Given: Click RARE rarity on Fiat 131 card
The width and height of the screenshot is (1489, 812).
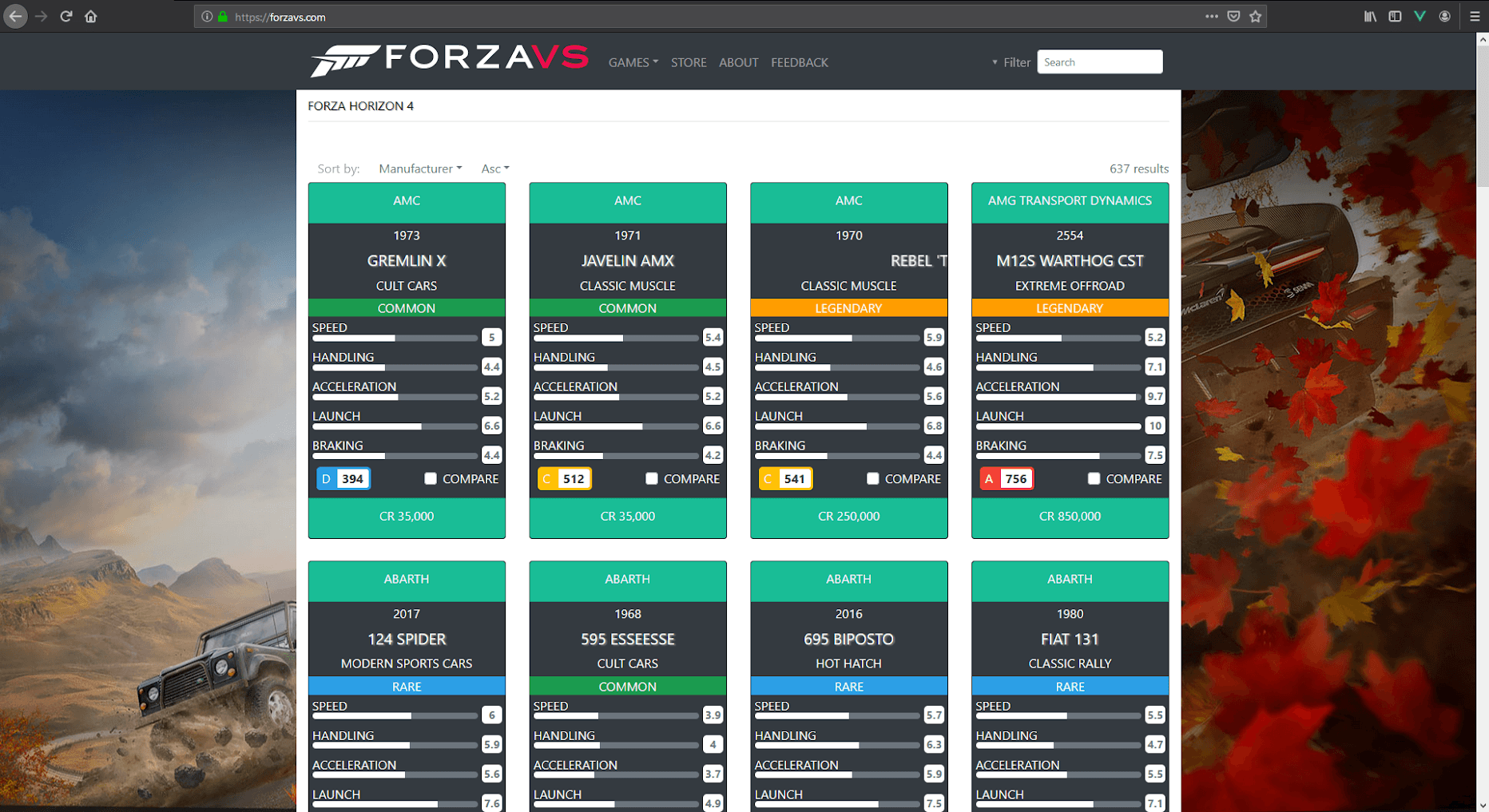Looking at the screenshot, I should tap(1070, 687).
